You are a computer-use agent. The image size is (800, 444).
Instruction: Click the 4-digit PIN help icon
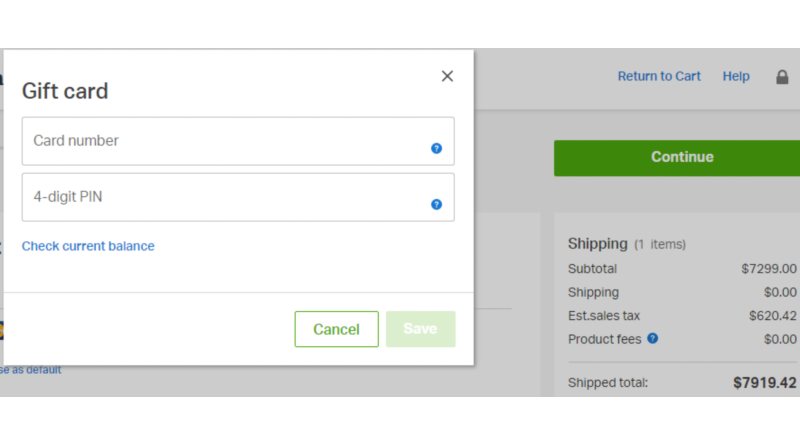pyautogui.click(x=436, y=204)
